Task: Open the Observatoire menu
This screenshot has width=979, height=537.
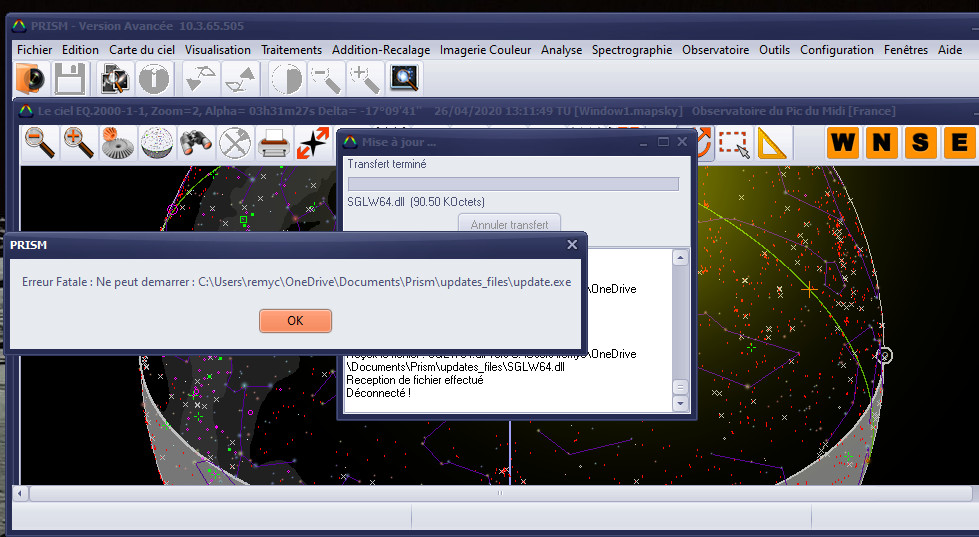Action: (x=715, y=49)
